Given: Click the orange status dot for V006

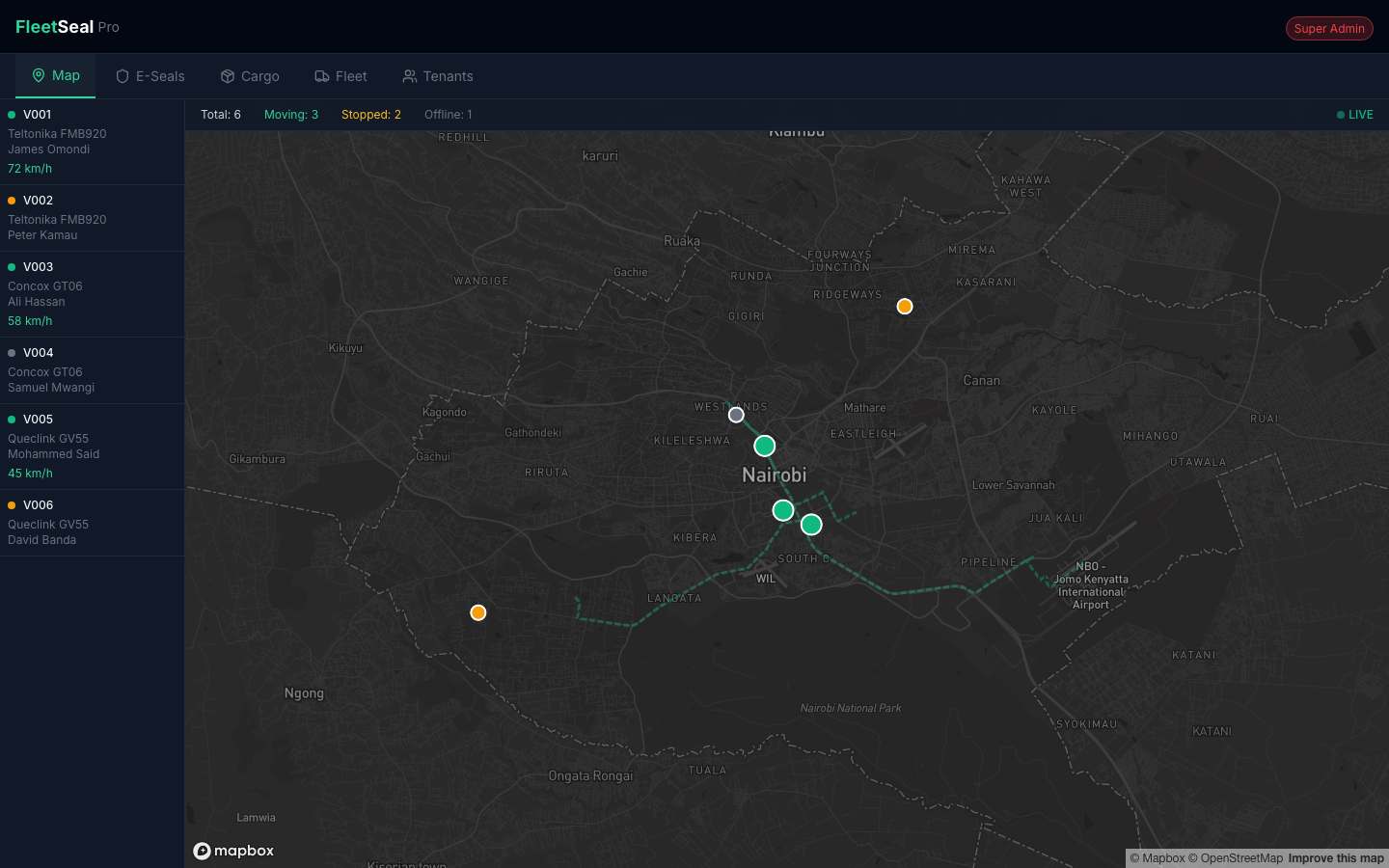Looking at the screenshot, I should click(12, 505).
